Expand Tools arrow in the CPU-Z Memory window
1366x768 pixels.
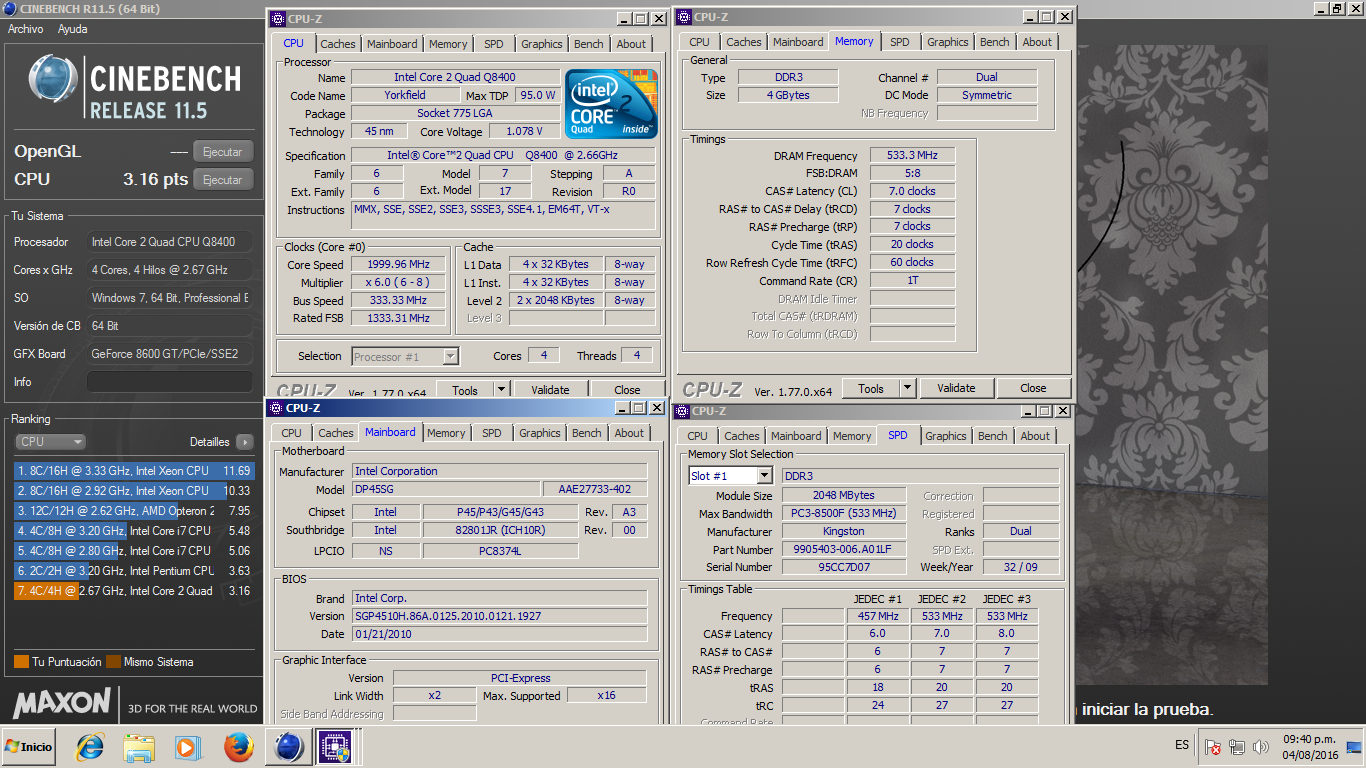point(907,388)
